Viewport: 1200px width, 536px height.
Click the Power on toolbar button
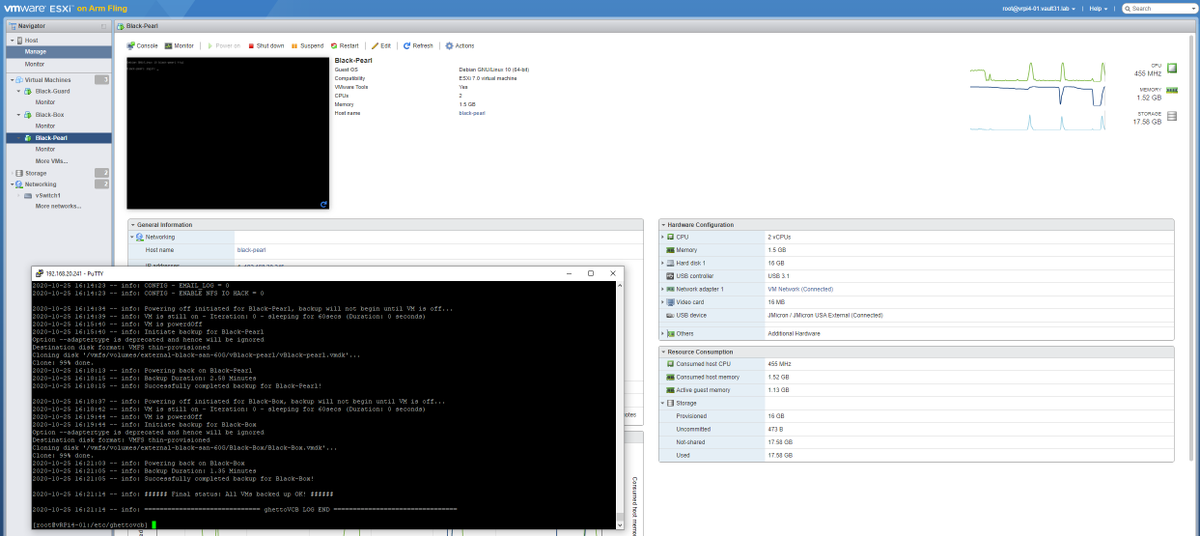[223, 46]
